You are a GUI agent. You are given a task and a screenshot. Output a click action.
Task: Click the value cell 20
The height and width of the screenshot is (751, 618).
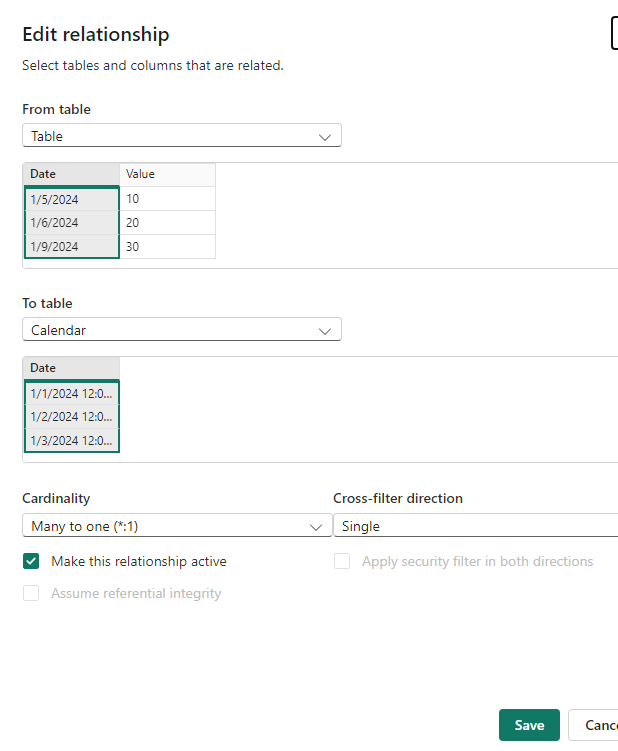167,223
